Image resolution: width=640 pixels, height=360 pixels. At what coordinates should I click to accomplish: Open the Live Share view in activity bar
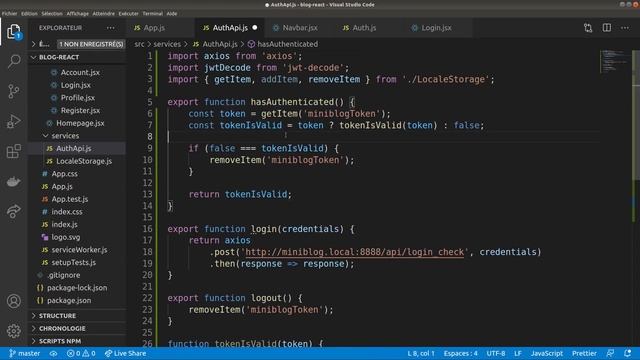13,211
